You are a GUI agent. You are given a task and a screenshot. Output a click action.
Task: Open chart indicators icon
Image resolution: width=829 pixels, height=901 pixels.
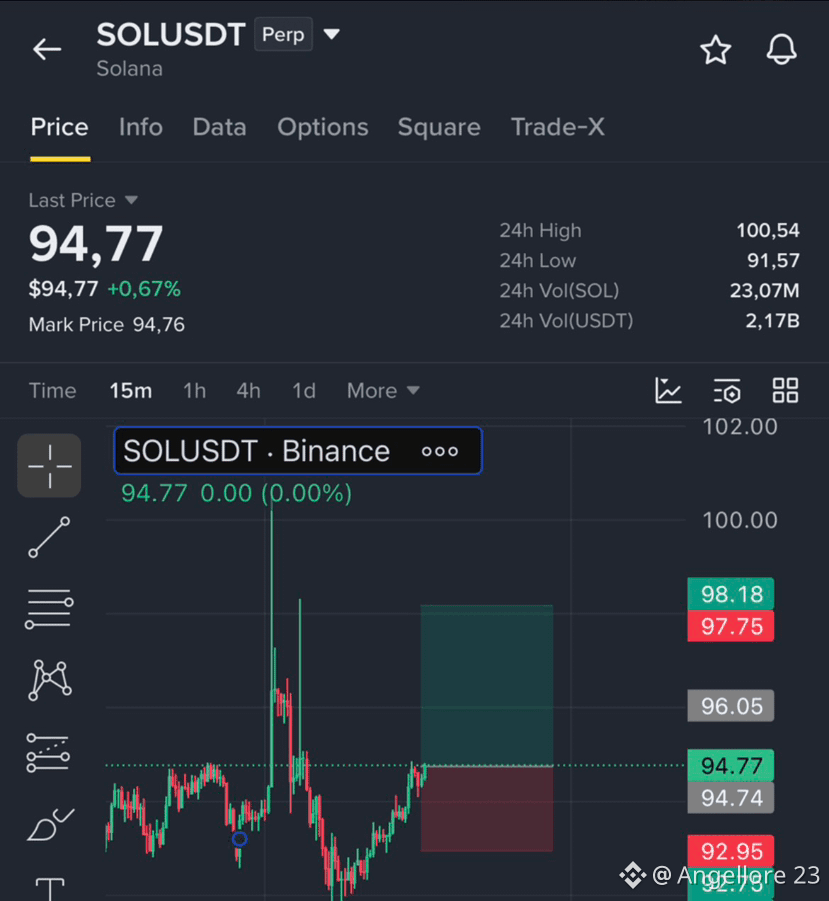[668, 391]
